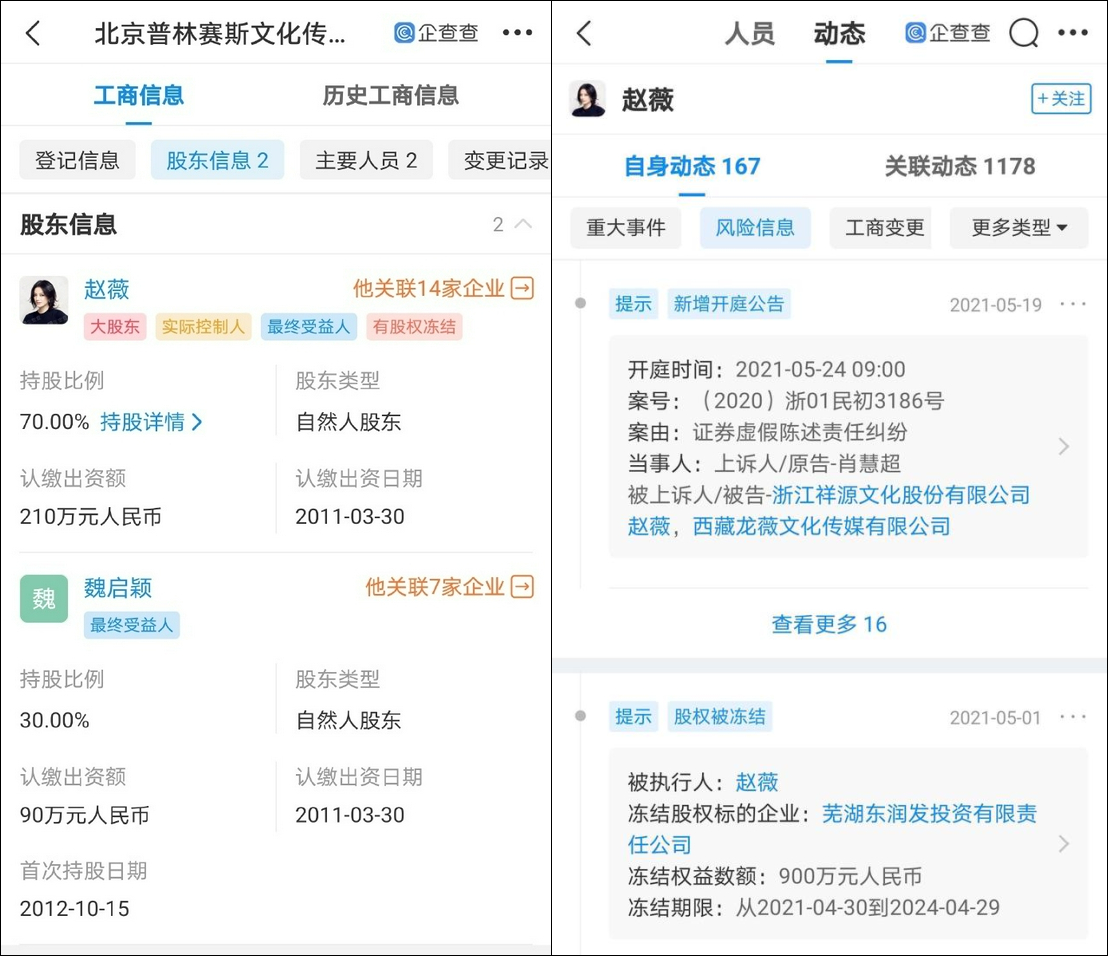Open the 企查查 logo on the company page

[x=435, y=32]
